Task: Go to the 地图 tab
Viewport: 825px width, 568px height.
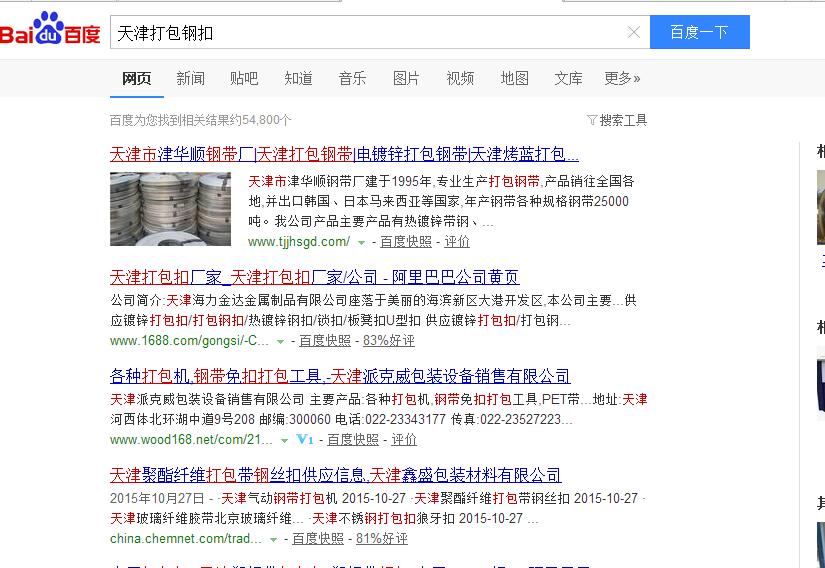Action: [x=514, y=78]
